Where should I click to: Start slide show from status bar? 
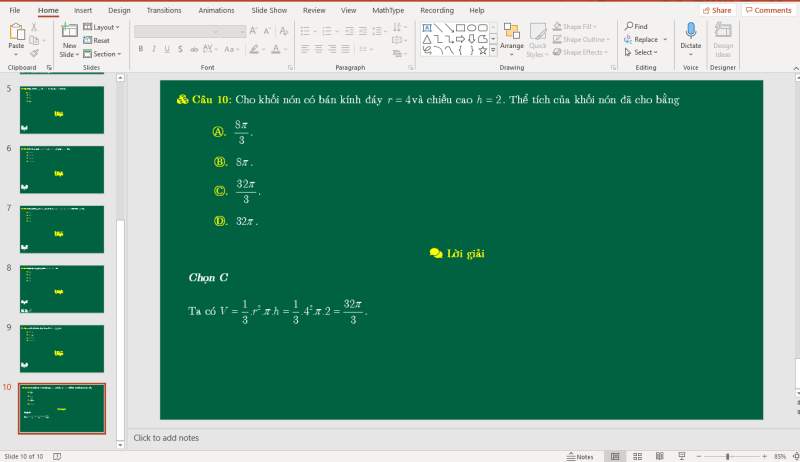(682, 456)
